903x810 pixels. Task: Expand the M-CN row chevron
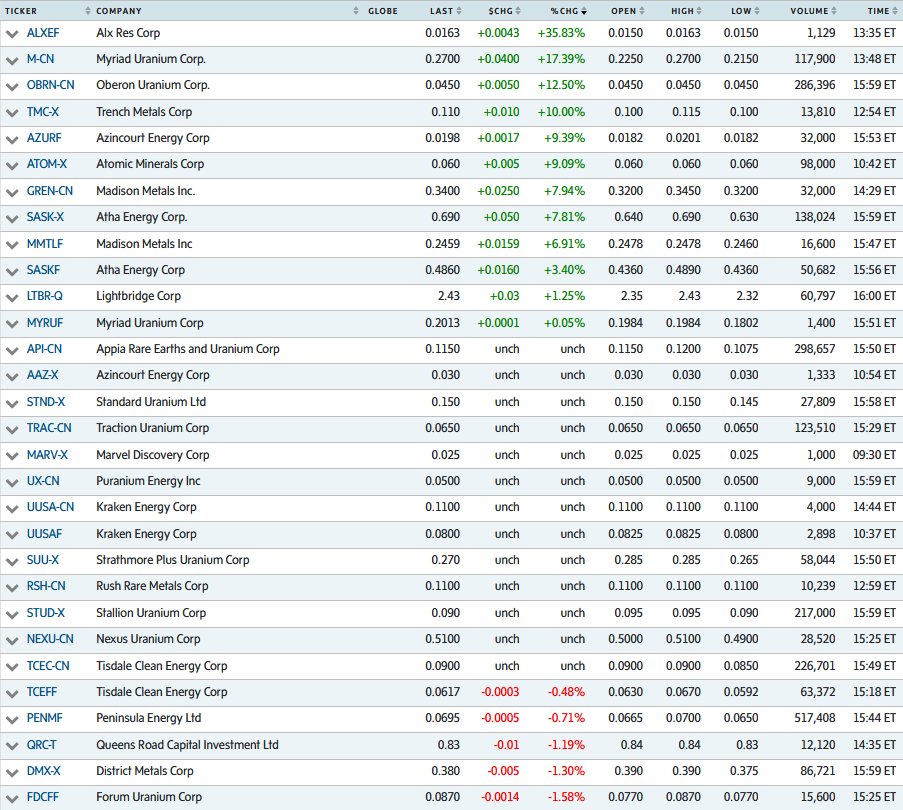click(12, 60)
